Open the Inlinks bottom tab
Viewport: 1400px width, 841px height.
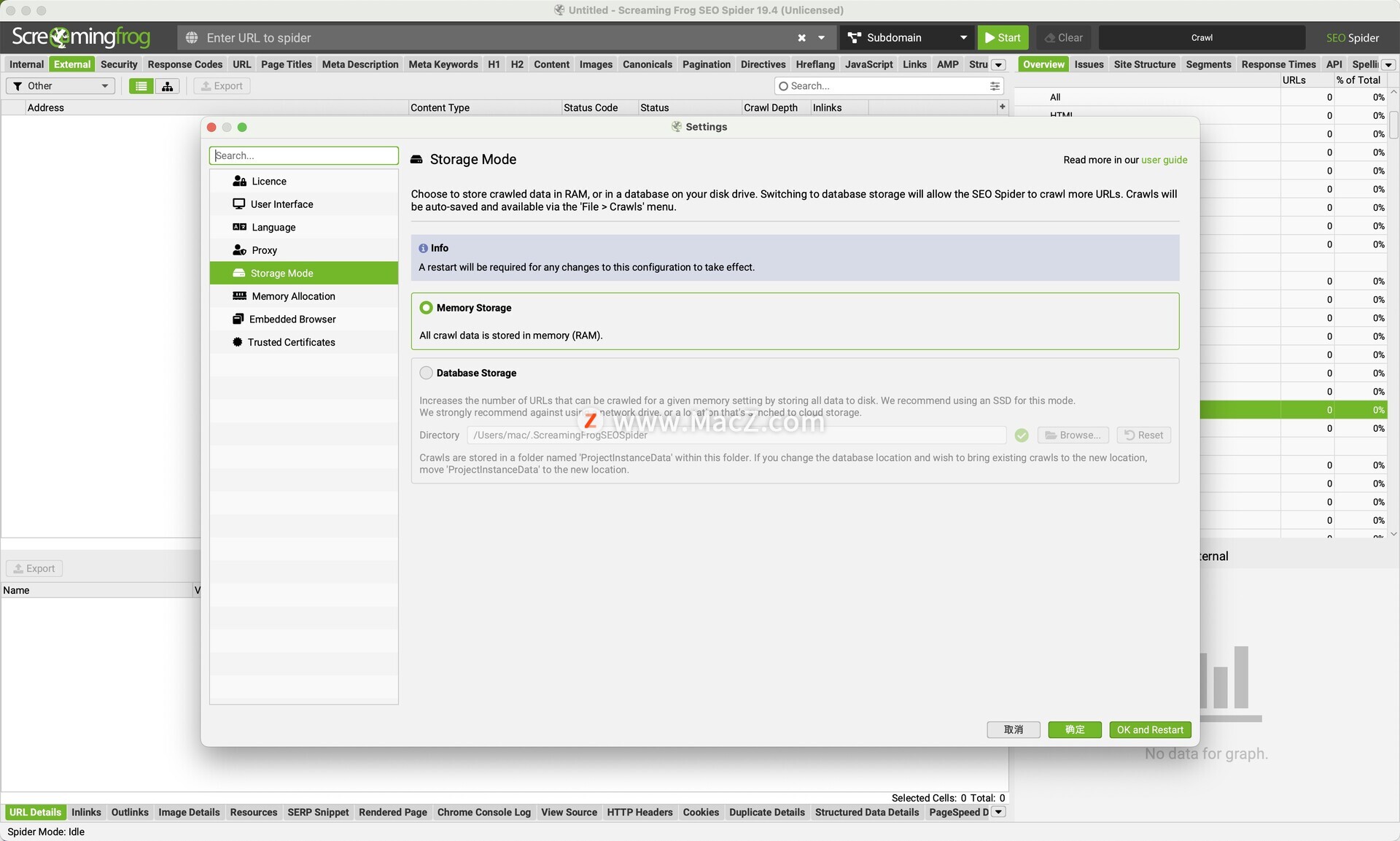pos(86,812)
